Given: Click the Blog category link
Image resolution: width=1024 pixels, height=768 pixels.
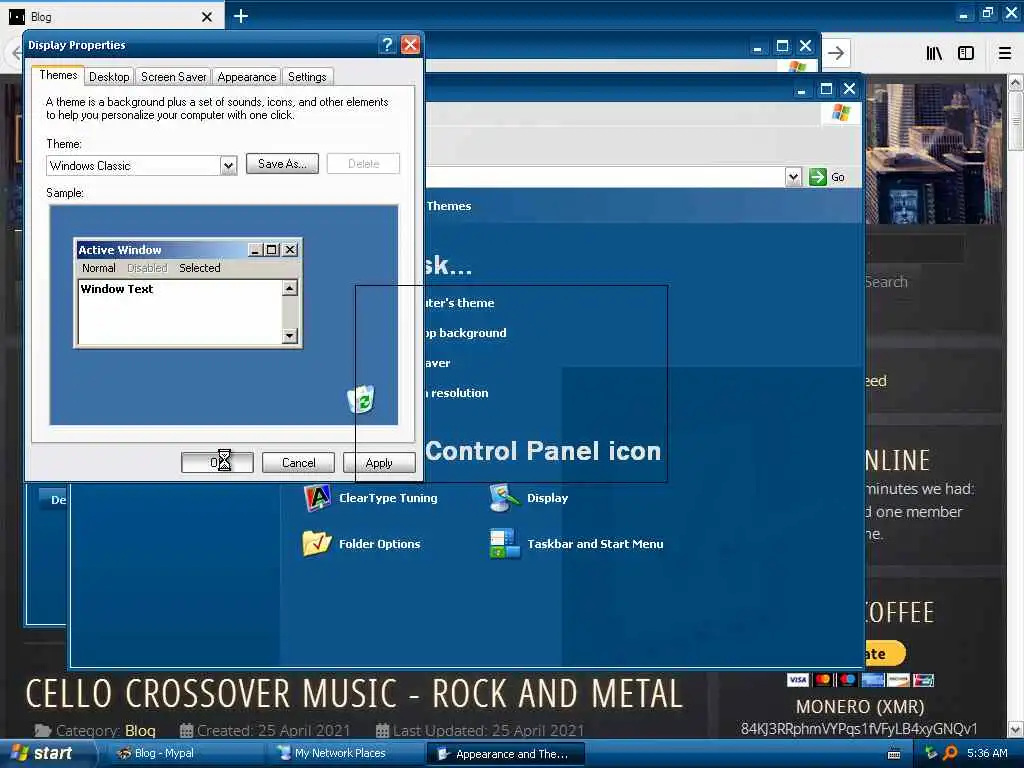Looking at the screenshot, I should [140, 731].
